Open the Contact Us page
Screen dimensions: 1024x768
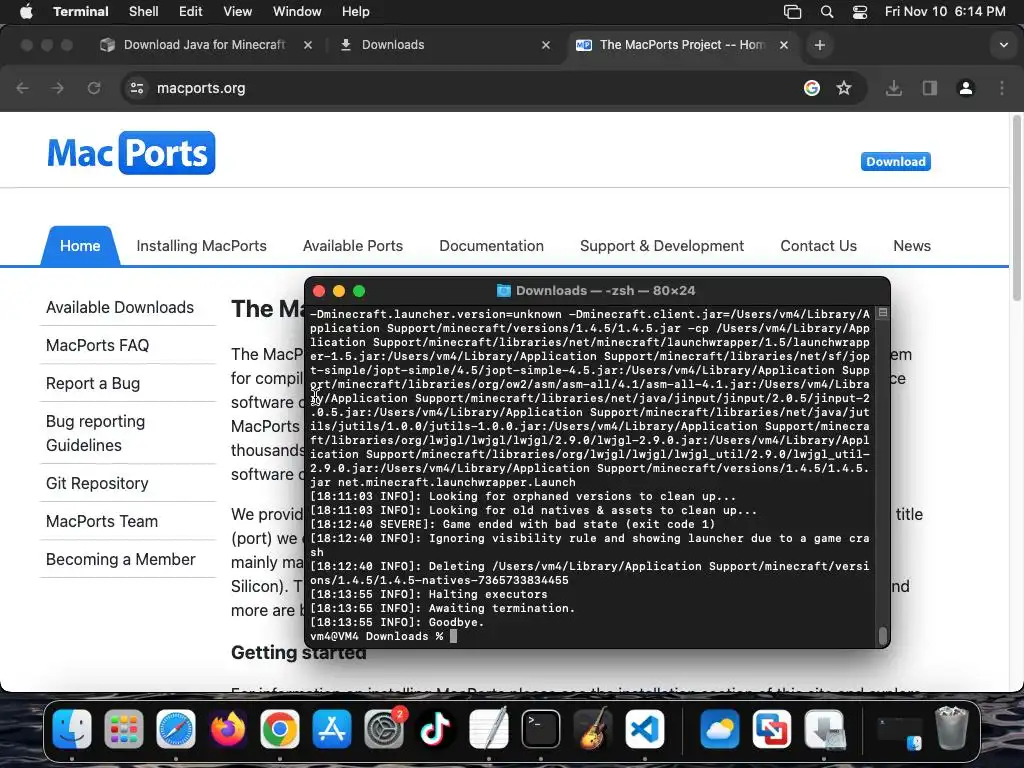pyautogui.click(x=818, y=246)
